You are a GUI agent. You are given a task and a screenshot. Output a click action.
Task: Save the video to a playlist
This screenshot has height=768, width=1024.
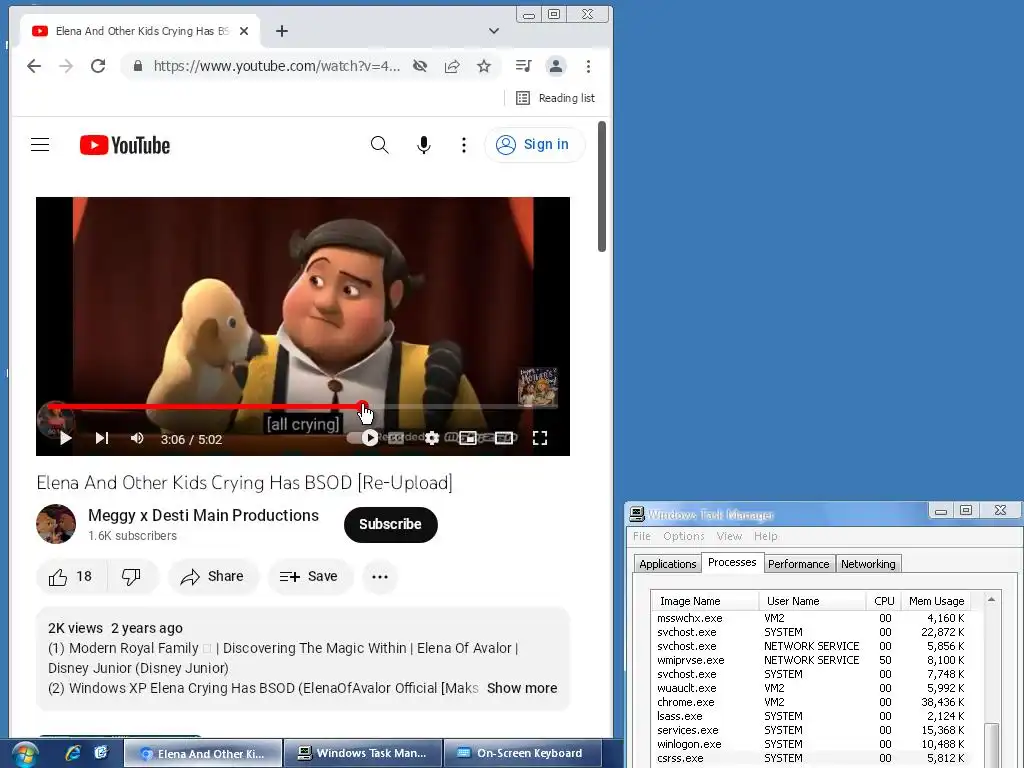[310, 577]
